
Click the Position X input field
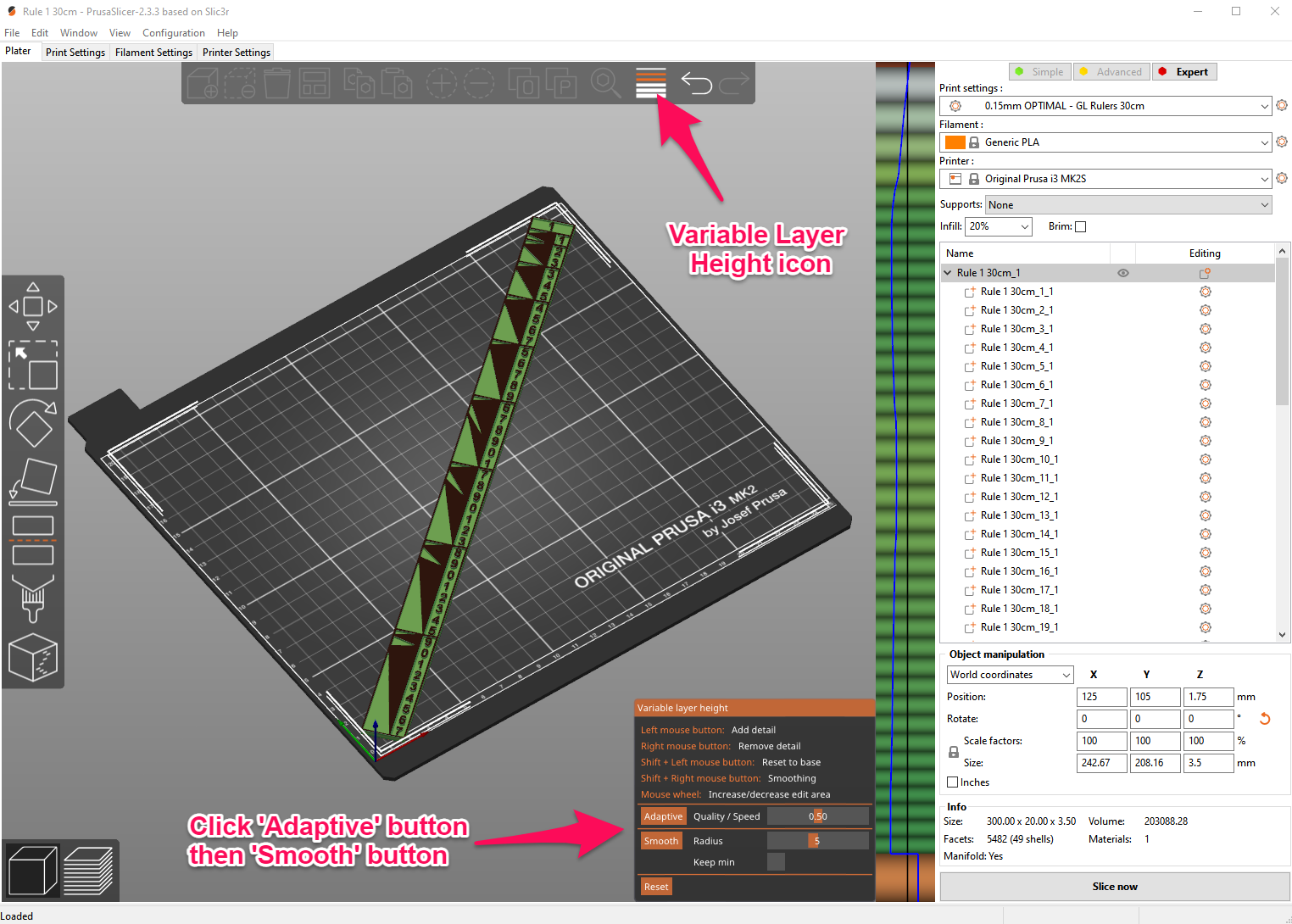click(1102, 697)
